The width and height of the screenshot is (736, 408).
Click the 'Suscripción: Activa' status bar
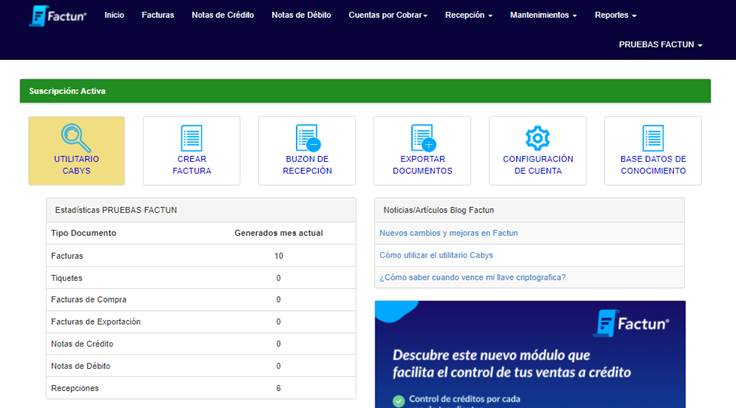(x=365, y=91)
